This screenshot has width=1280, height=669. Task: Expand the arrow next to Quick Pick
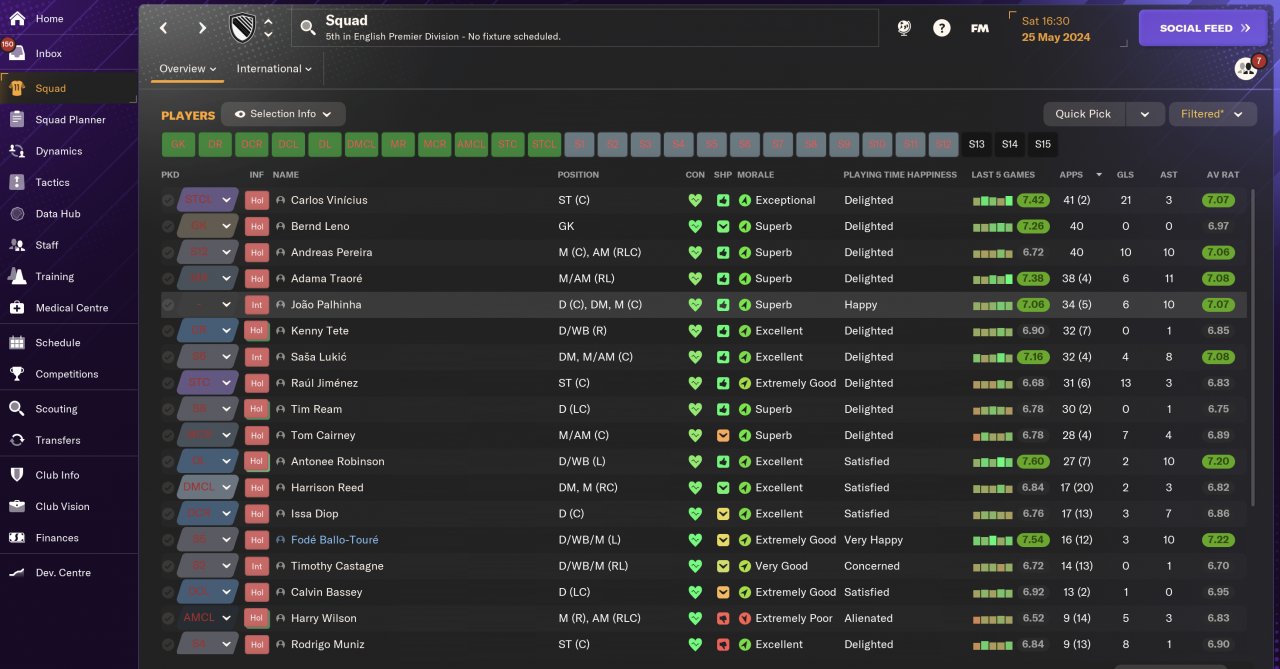click(1145, 114)
